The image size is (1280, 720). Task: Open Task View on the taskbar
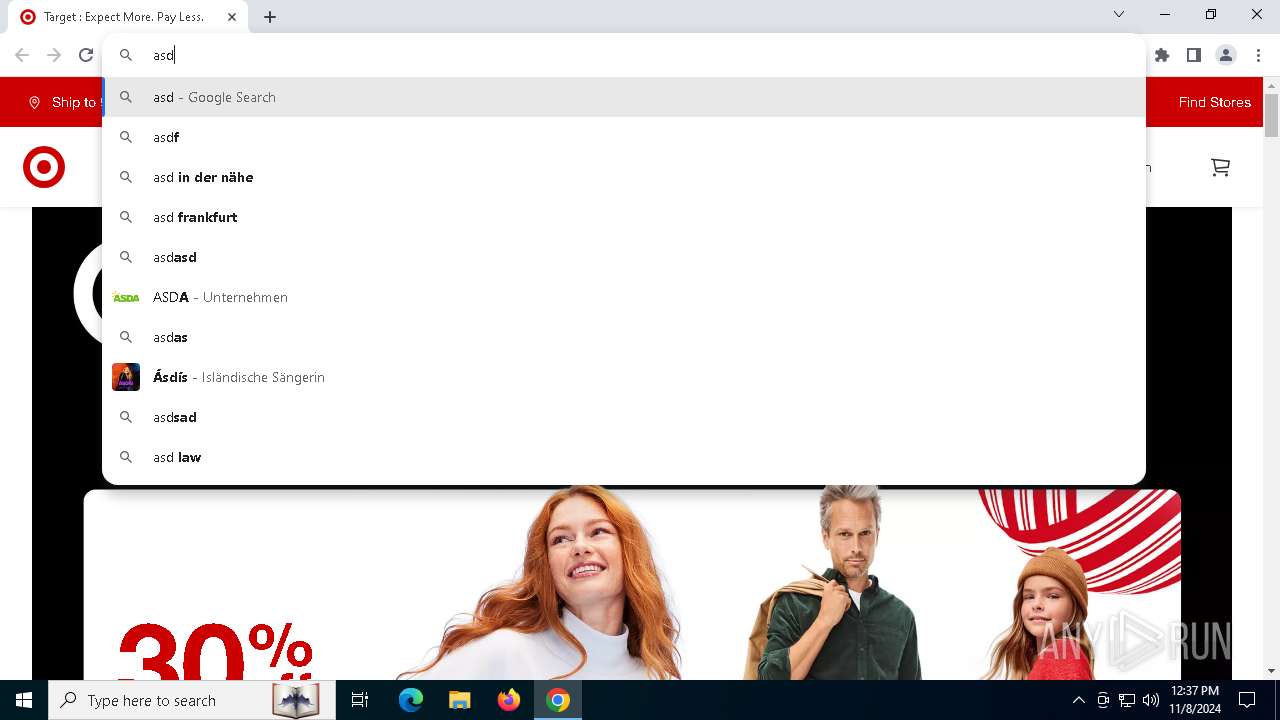click(x=360, y=700)
